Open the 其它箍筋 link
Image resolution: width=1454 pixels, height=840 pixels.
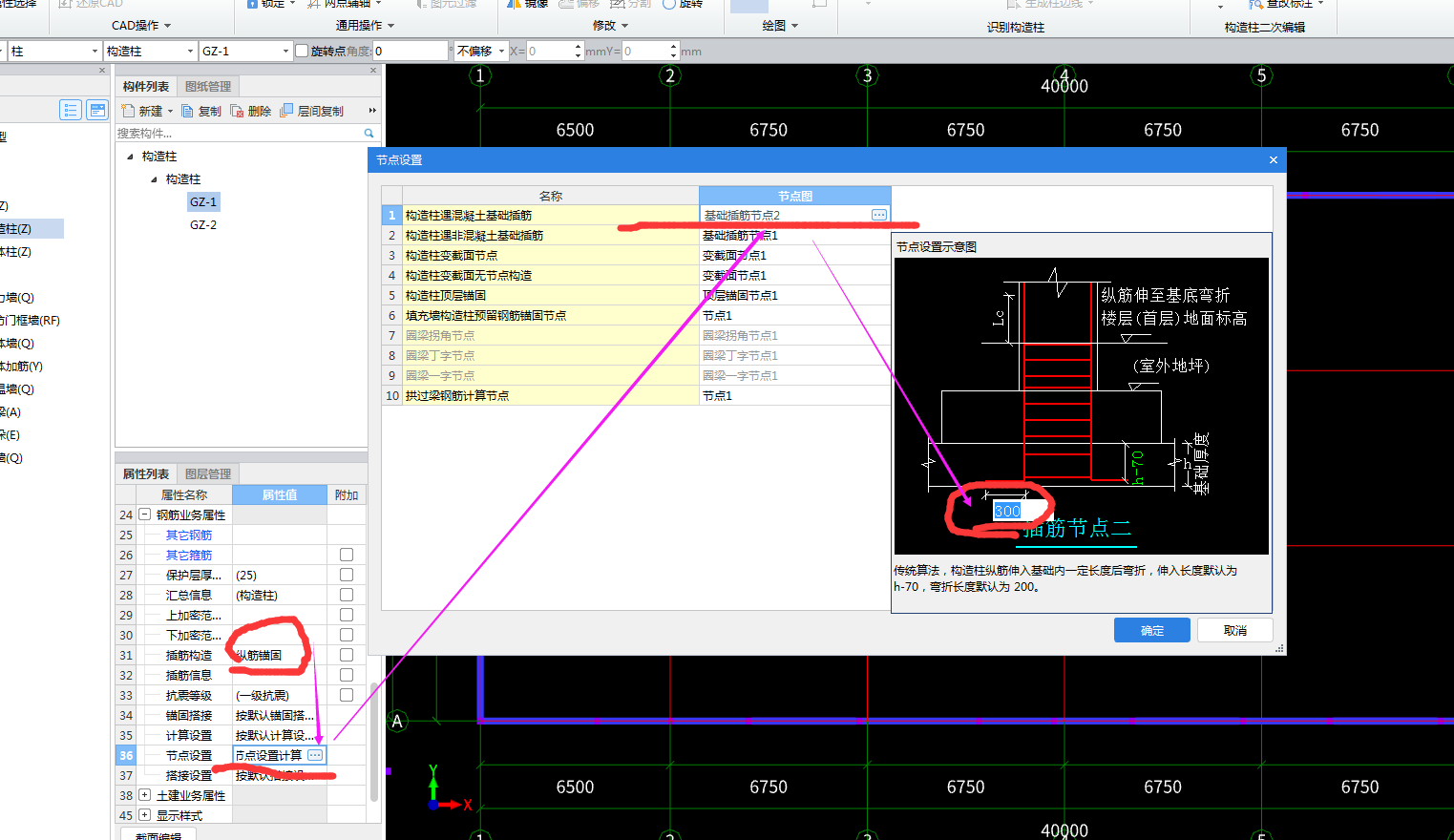point(189,555)
